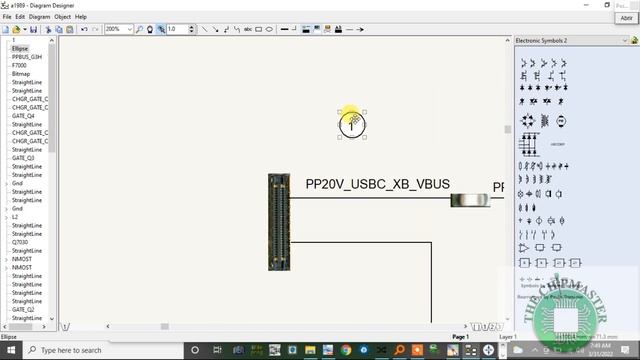Click the object tree horizontal scrollbar thumb
The height and width of the screenshot is (360, 640).
20,327
